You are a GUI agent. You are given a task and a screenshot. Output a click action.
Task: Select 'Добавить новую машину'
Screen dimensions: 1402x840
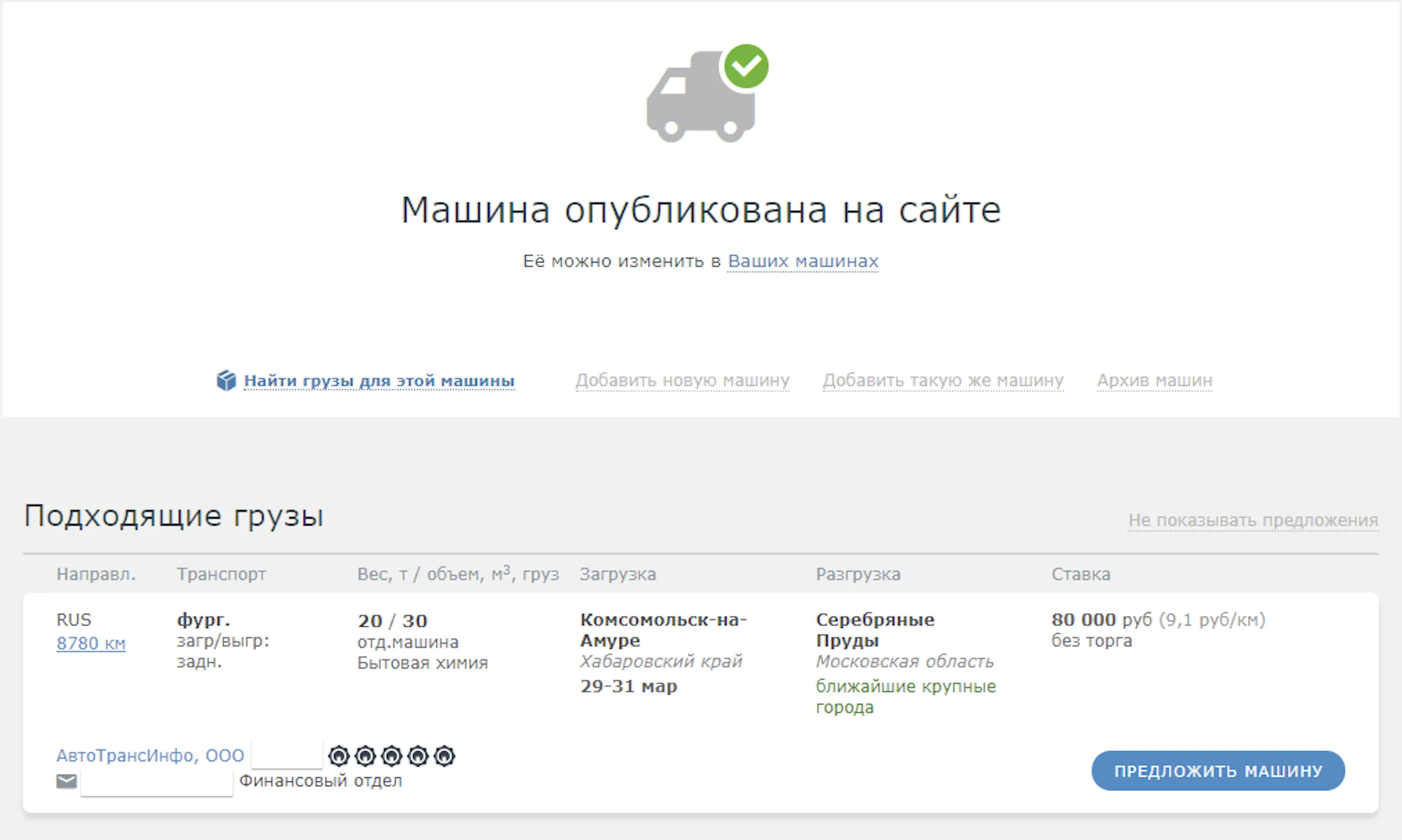(x=682, y=380)
